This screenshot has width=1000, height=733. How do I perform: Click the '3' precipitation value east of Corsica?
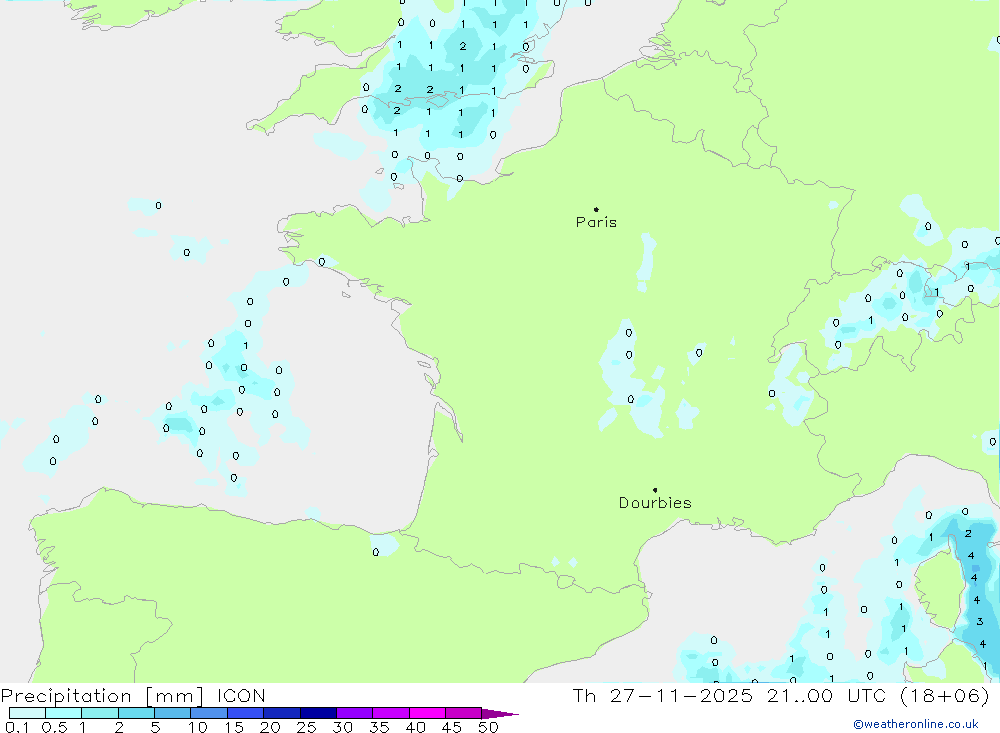coord(980,621)
